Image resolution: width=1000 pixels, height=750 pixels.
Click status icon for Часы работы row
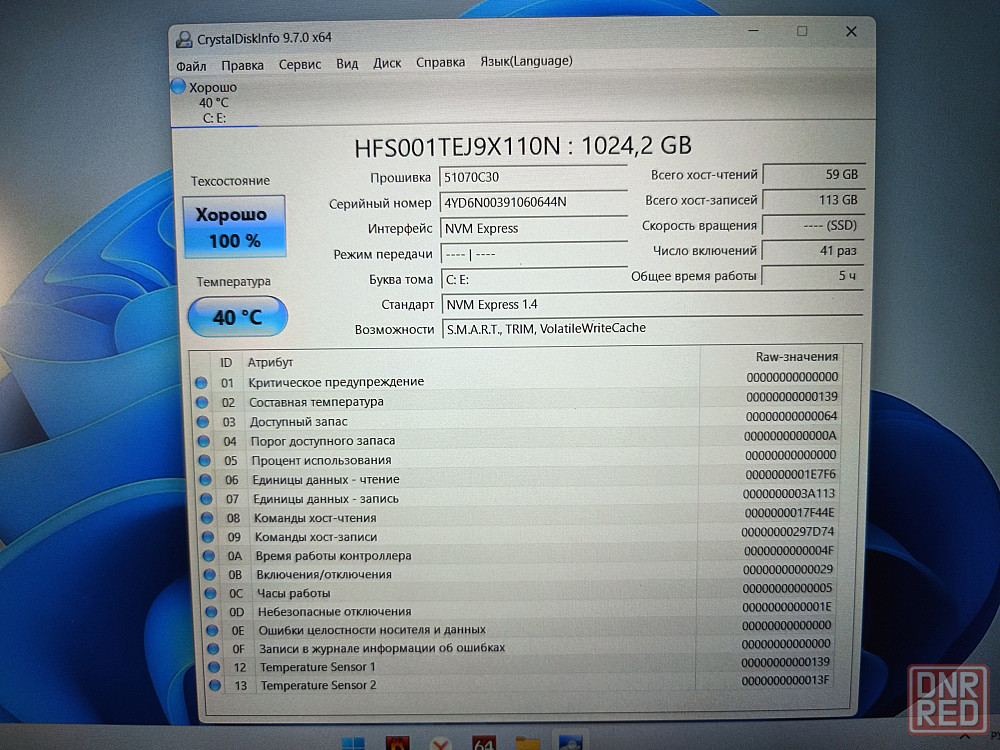click(x=210, y=593)
